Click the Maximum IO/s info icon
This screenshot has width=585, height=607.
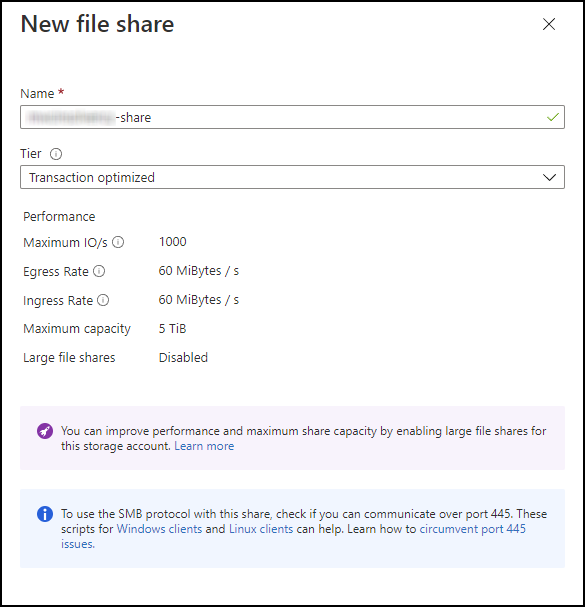coord(118,242)
